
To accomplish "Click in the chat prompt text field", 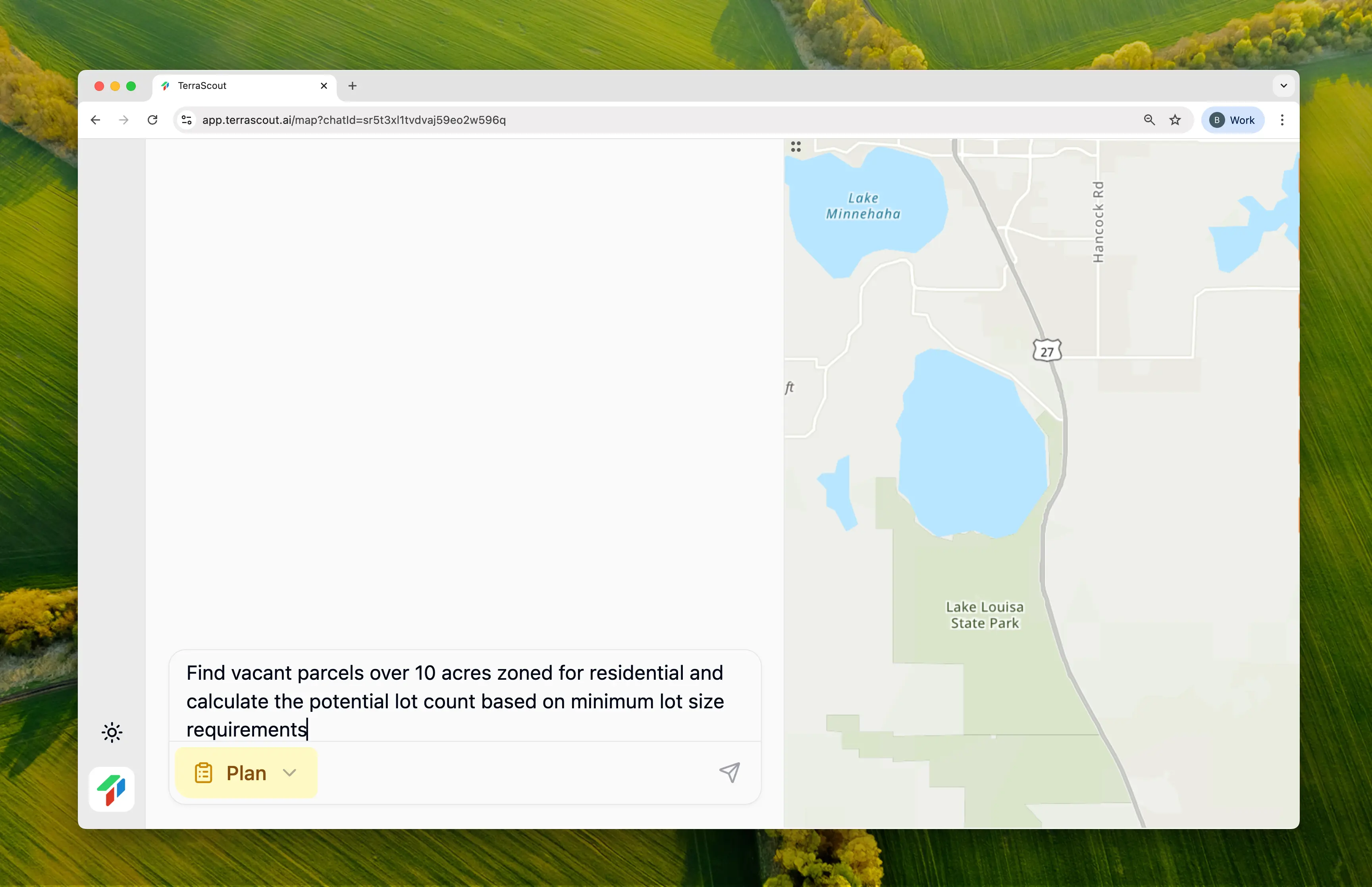I will click(x=455, y=700).
